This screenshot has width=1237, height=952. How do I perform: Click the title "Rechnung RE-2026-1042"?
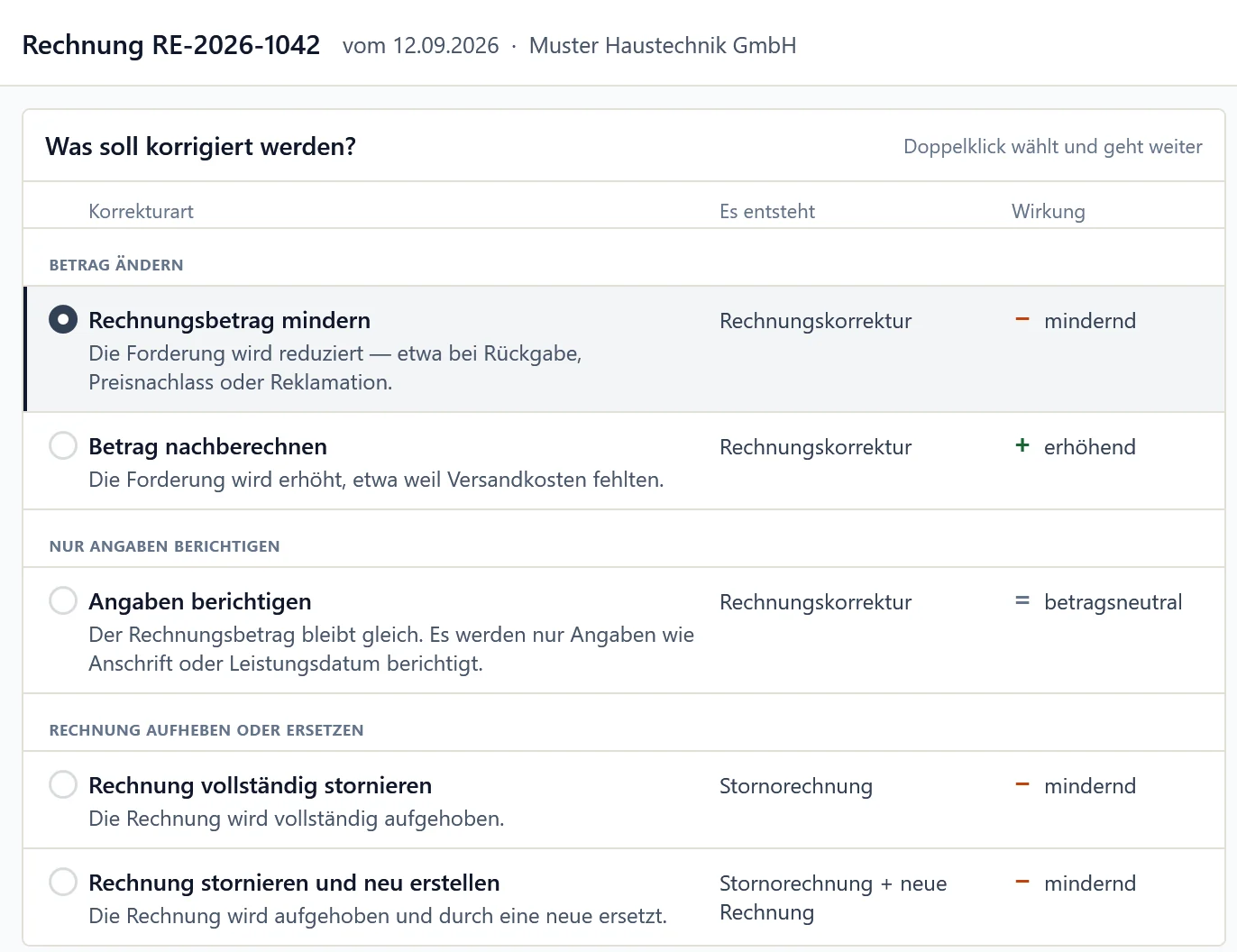(171, 45)
